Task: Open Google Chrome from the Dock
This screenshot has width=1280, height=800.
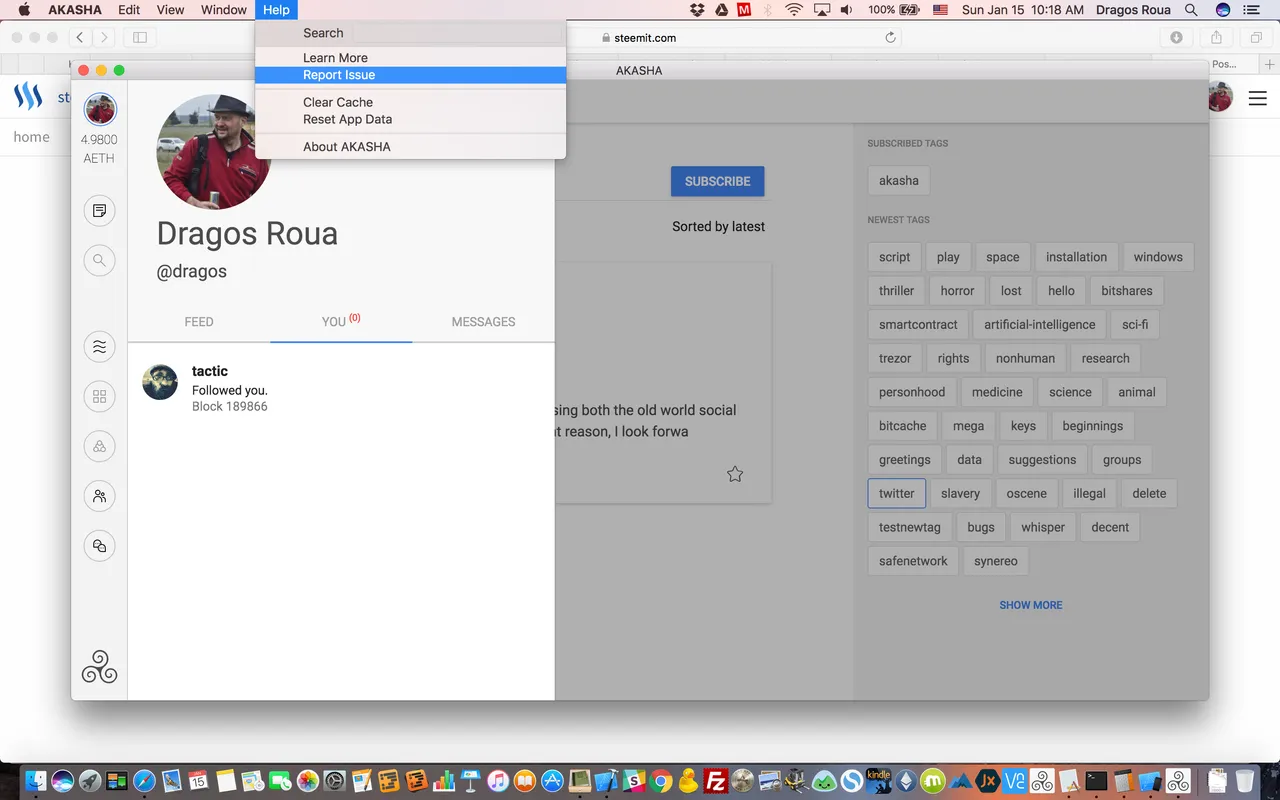Action: pos(661,781)
